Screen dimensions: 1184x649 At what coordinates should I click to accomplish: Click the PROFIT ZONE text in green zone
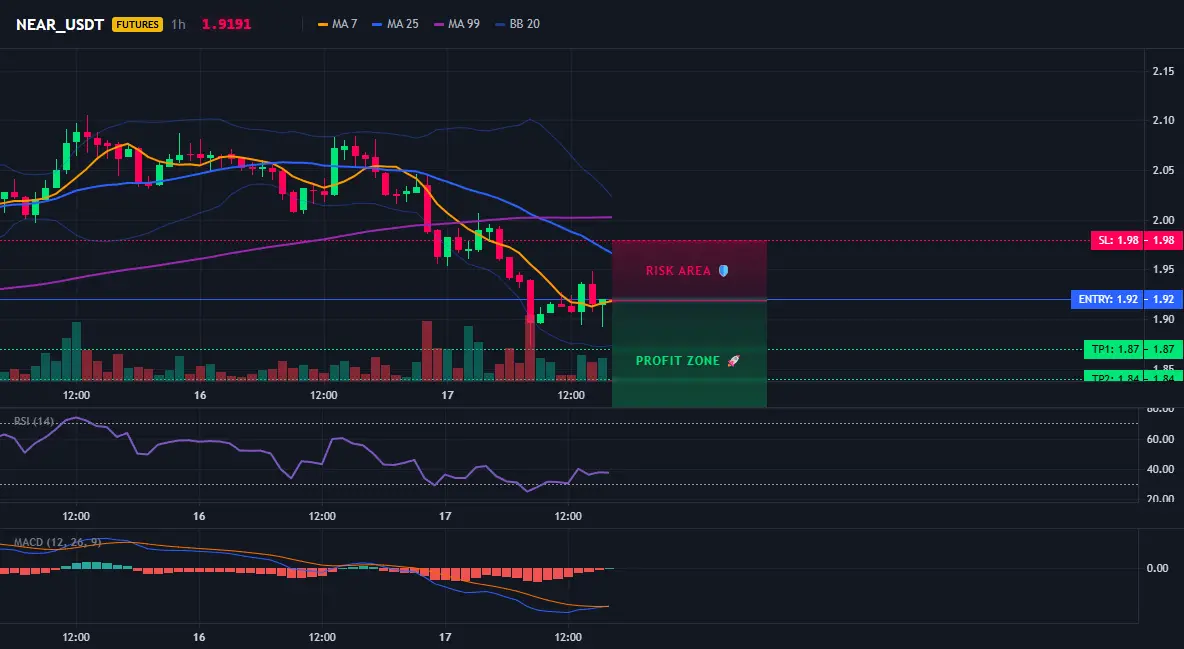678,360
